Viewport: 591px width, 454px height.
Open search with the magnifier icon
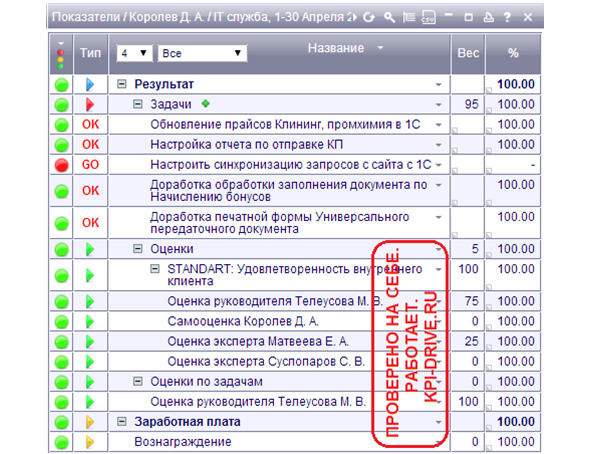pos(389,17)
